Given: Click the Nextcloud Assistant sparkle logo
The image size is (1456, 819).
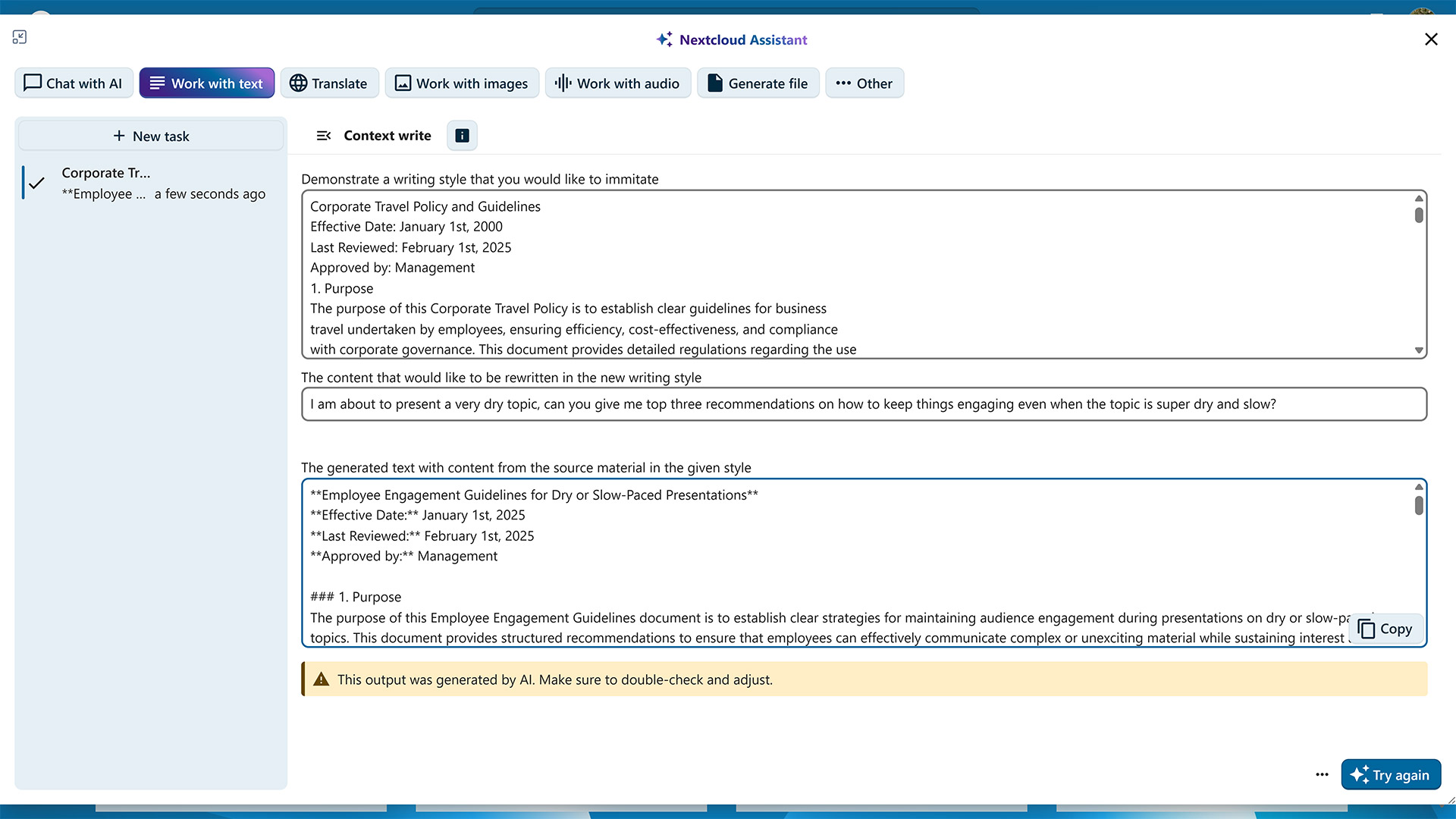Looking at the screenshot, I should 664,39.
